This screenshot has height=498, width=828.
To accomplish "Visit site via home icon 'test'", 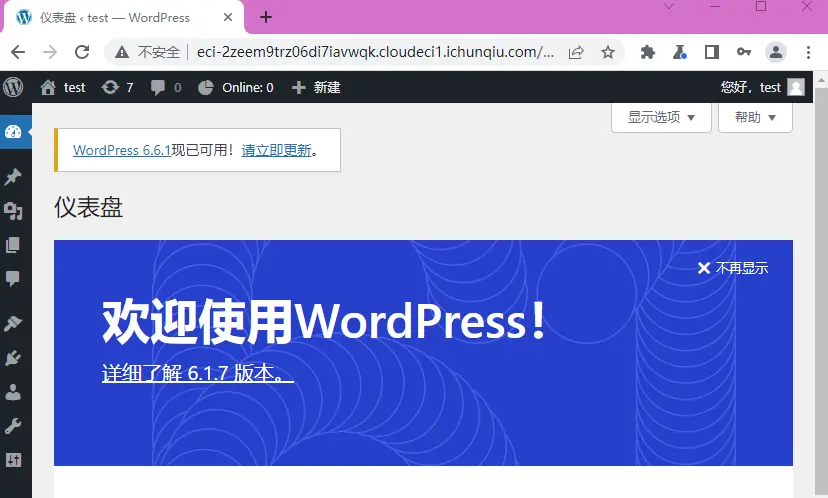I will coord(63,87).
